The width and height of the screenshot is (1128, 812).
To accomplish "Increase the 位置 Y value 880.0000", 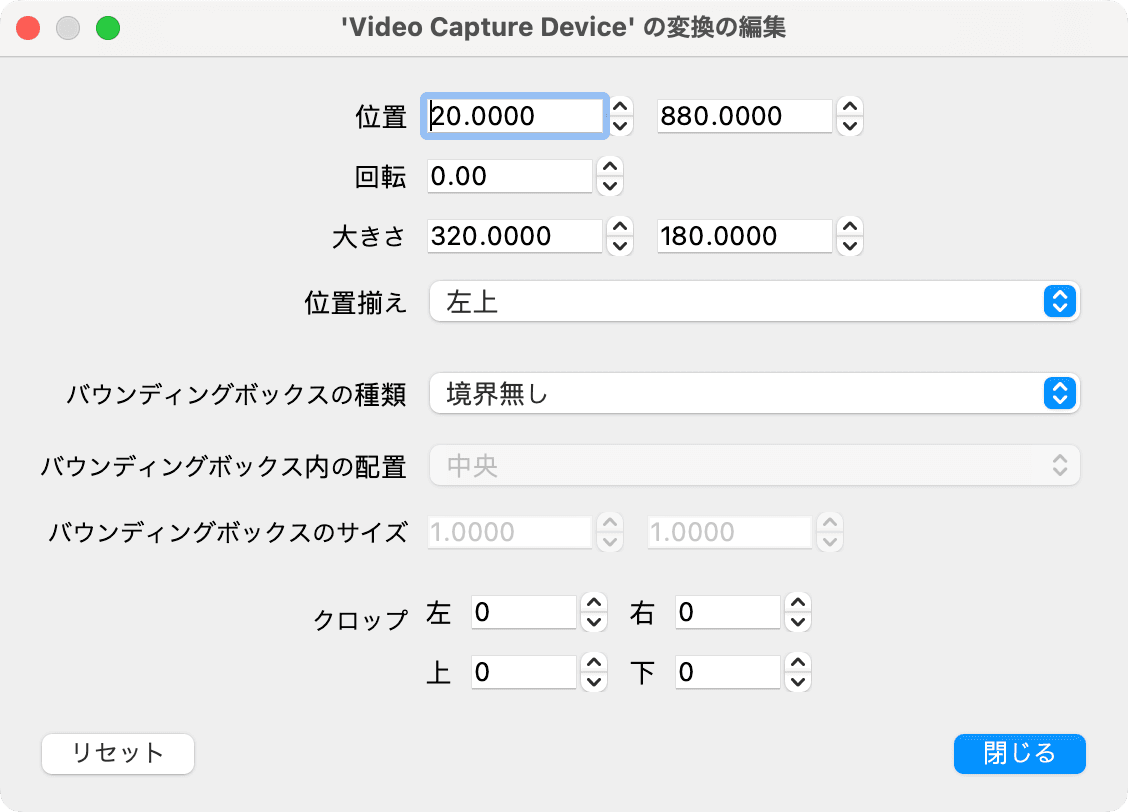I will point(850,106).
